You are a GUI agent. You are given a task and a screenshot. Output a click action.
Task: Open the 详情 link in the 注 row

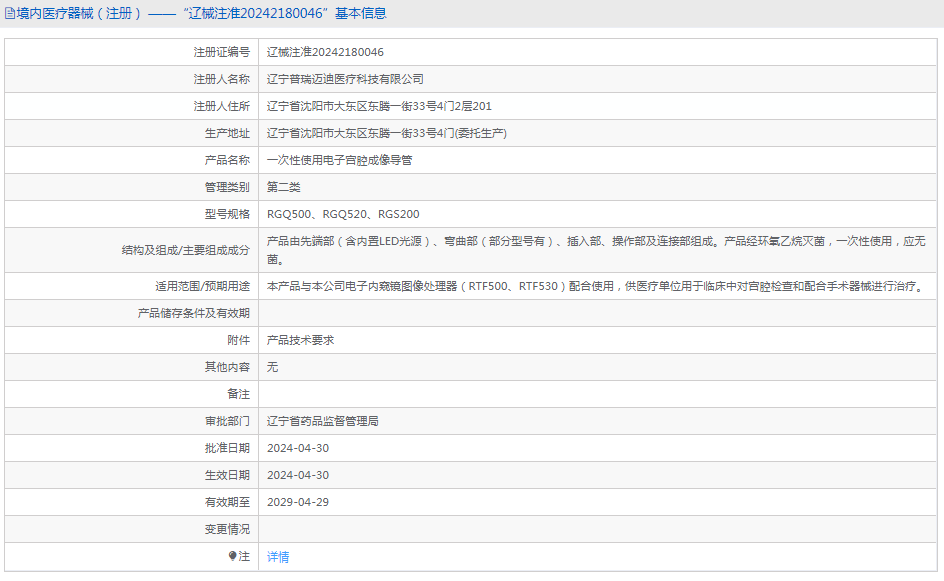pyautogui.click(x=278, y=557)
